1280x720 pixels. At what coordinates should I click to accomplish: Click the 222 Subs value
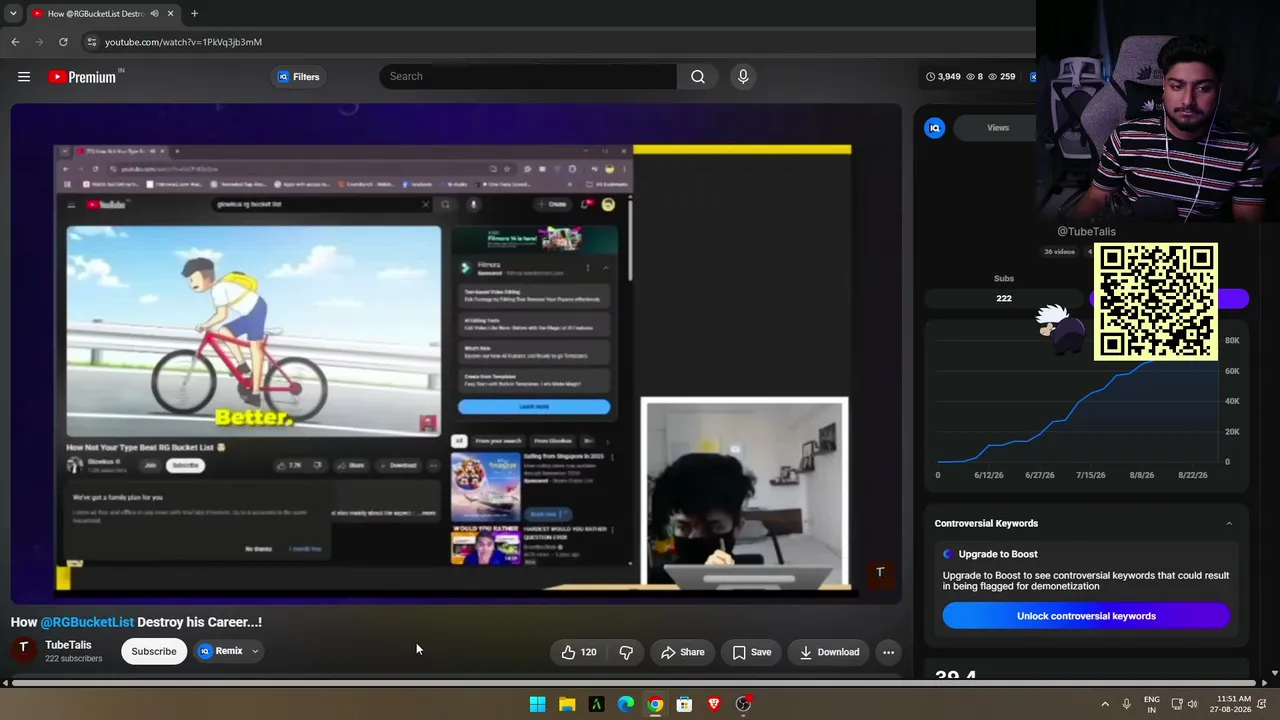click(1004, 298)
